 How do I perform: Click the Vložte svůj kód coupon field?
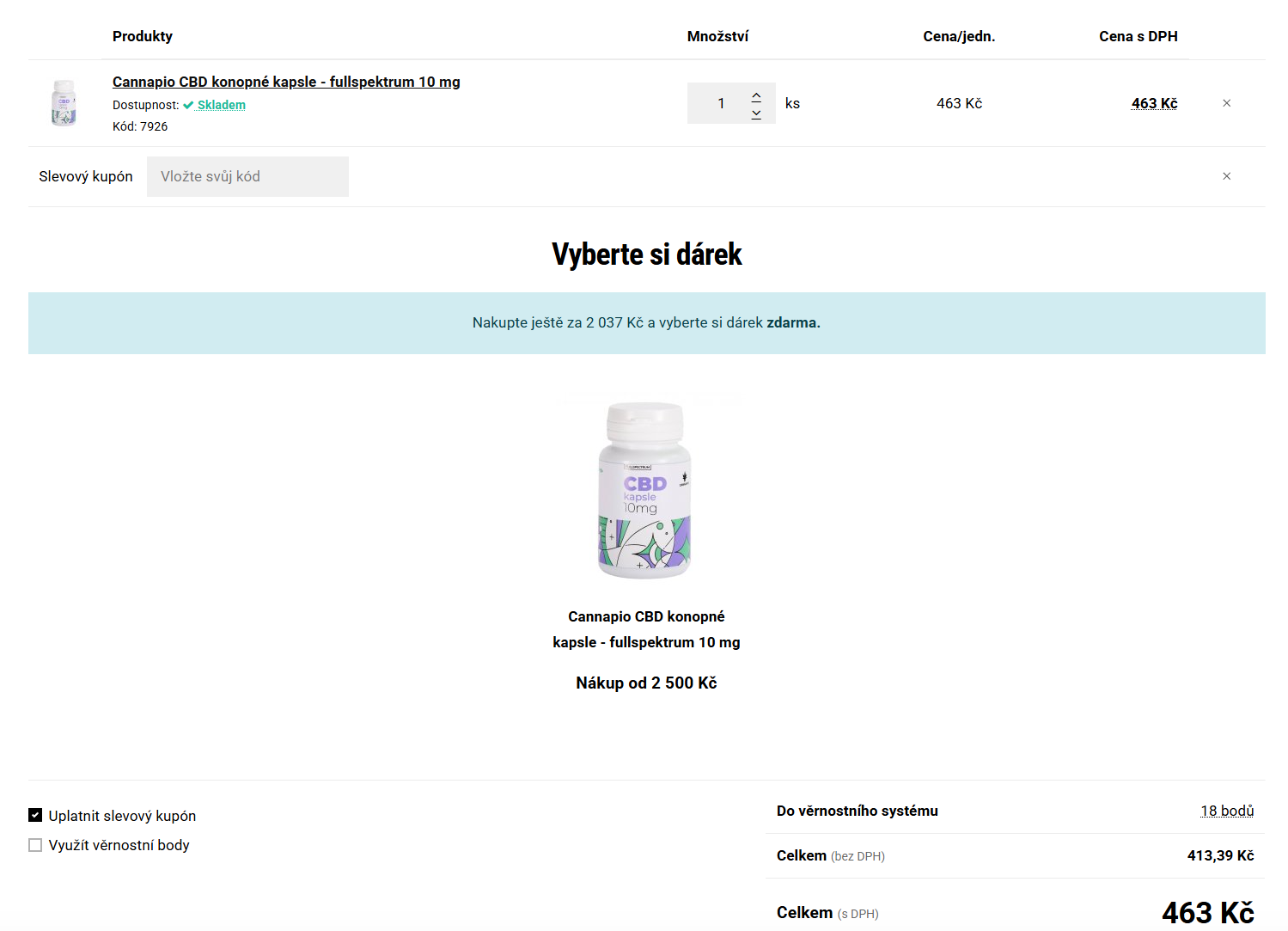(x=247, y=176)
